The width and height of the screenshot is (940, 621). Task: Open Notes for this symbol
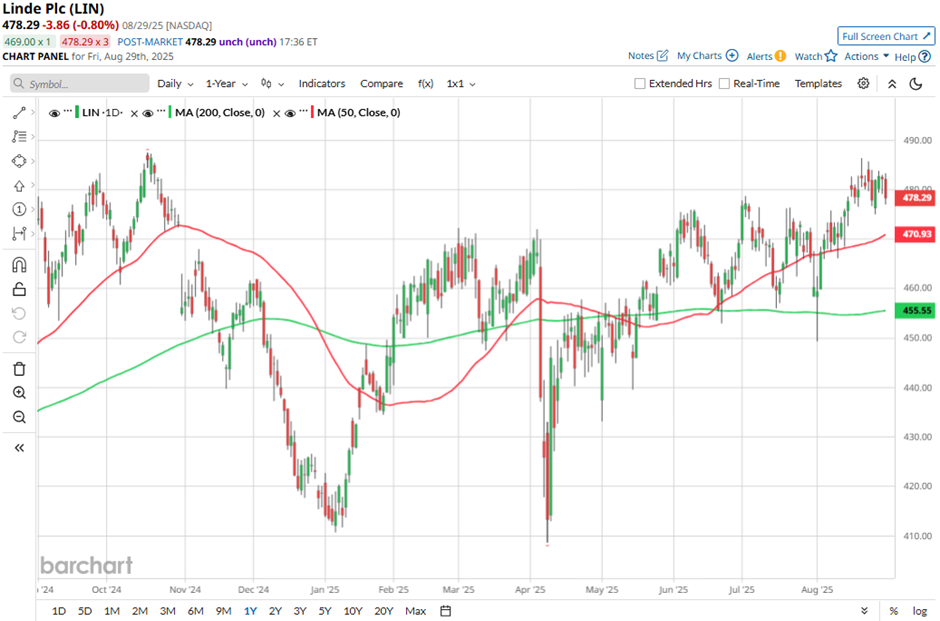click(x=648, y=56)
